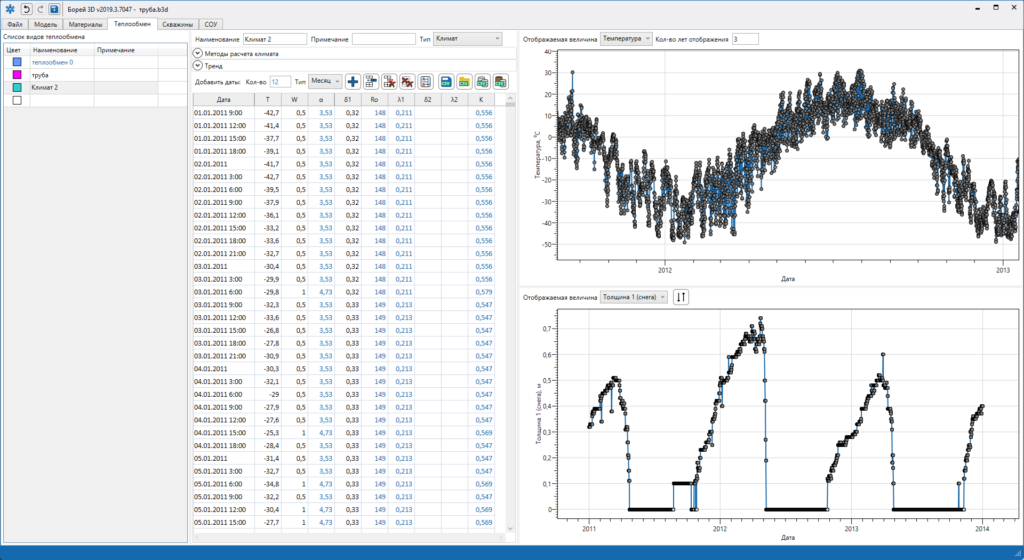Click the Кол-во field showing 12
This screenshot has width=1024, height=560.
pos(280,82)
